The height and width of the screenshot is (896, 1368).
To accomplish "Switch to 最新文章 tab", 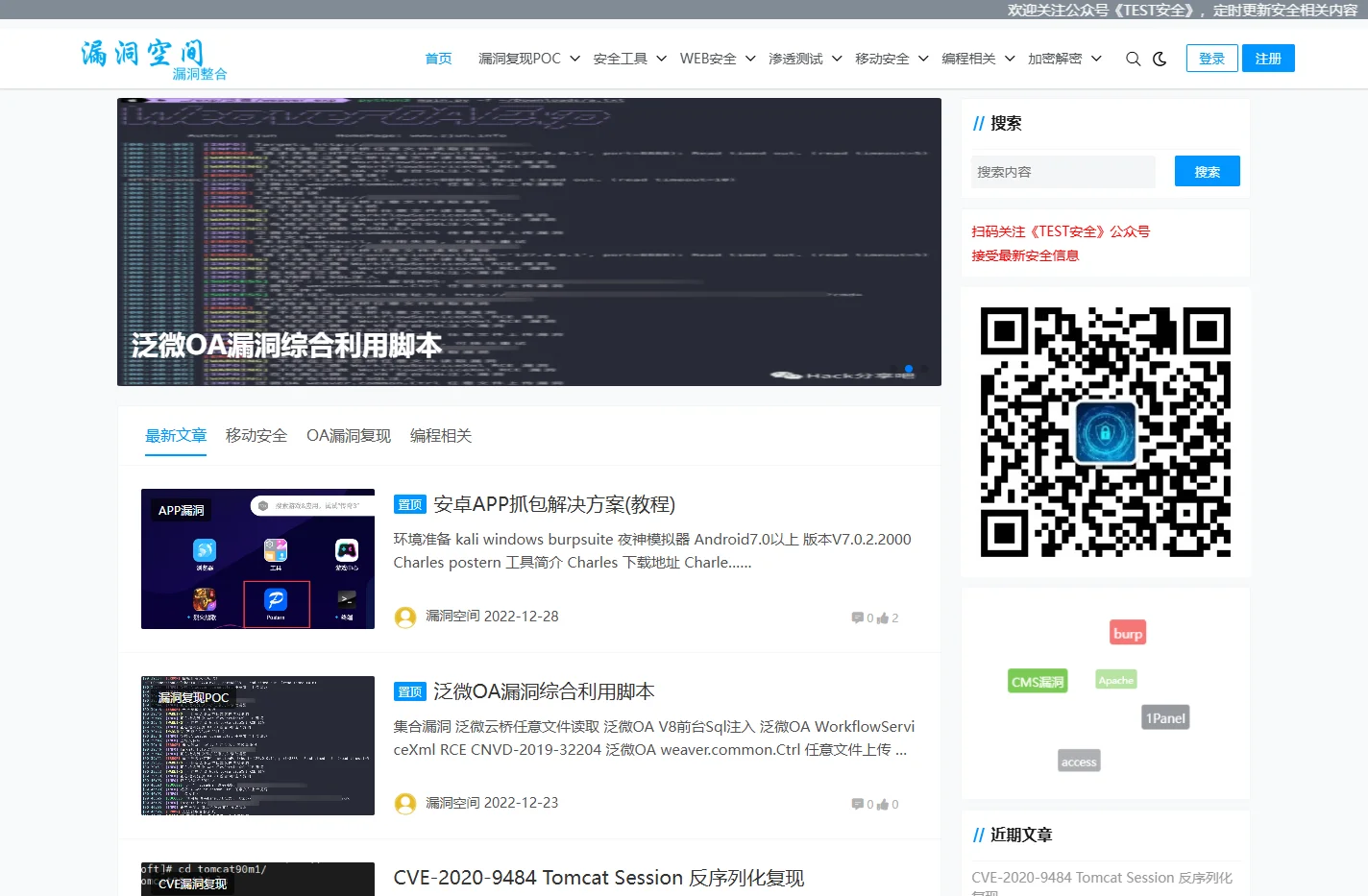I will [x=176, y=435].
